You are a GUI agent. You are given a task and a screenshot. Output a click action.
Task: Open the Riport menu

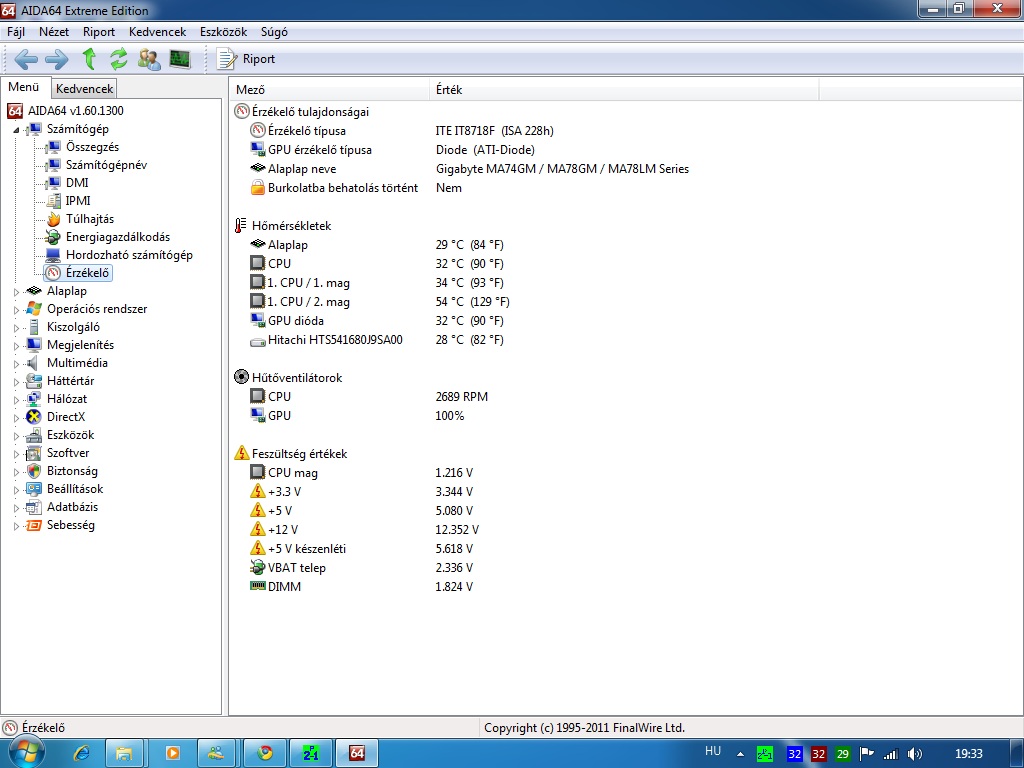[99, 32]
